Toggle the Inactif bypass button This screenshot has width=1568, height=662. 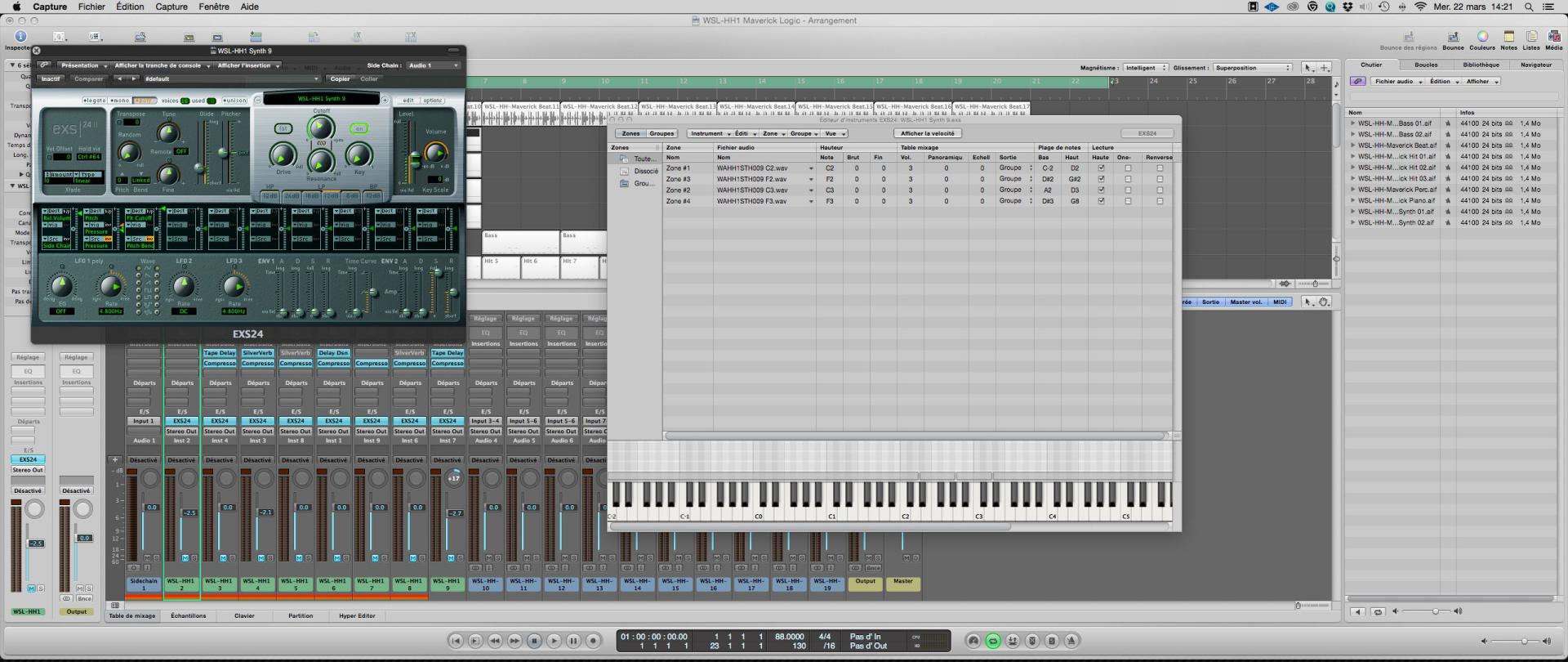[x=51, y=79]
